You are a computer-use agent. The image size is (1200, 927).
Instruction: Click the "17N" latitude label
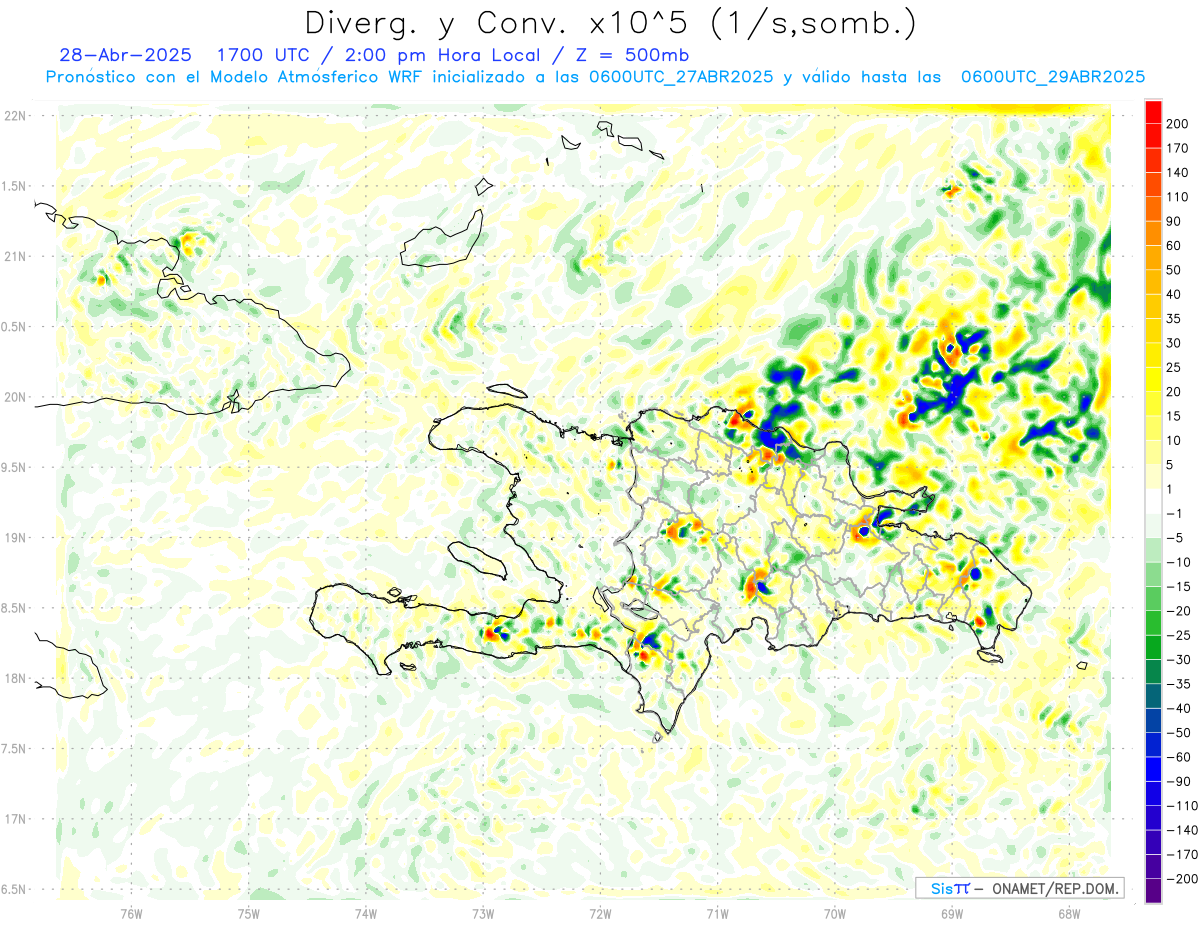coord(15,819)
